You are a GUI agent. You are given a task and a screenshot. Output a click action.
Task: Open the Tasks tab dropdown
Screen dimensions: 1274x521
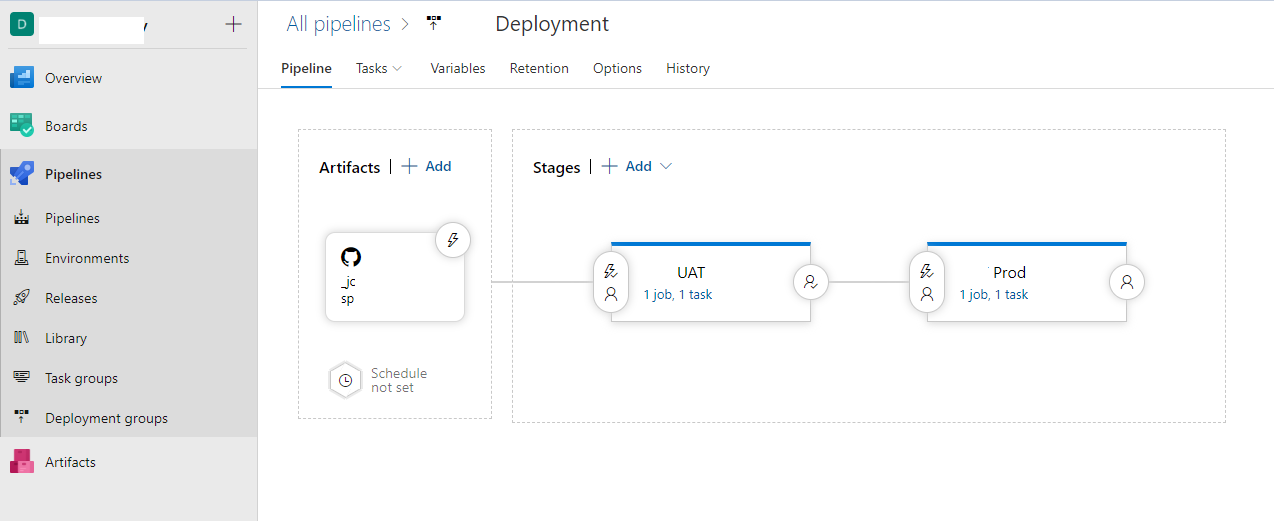380,68
